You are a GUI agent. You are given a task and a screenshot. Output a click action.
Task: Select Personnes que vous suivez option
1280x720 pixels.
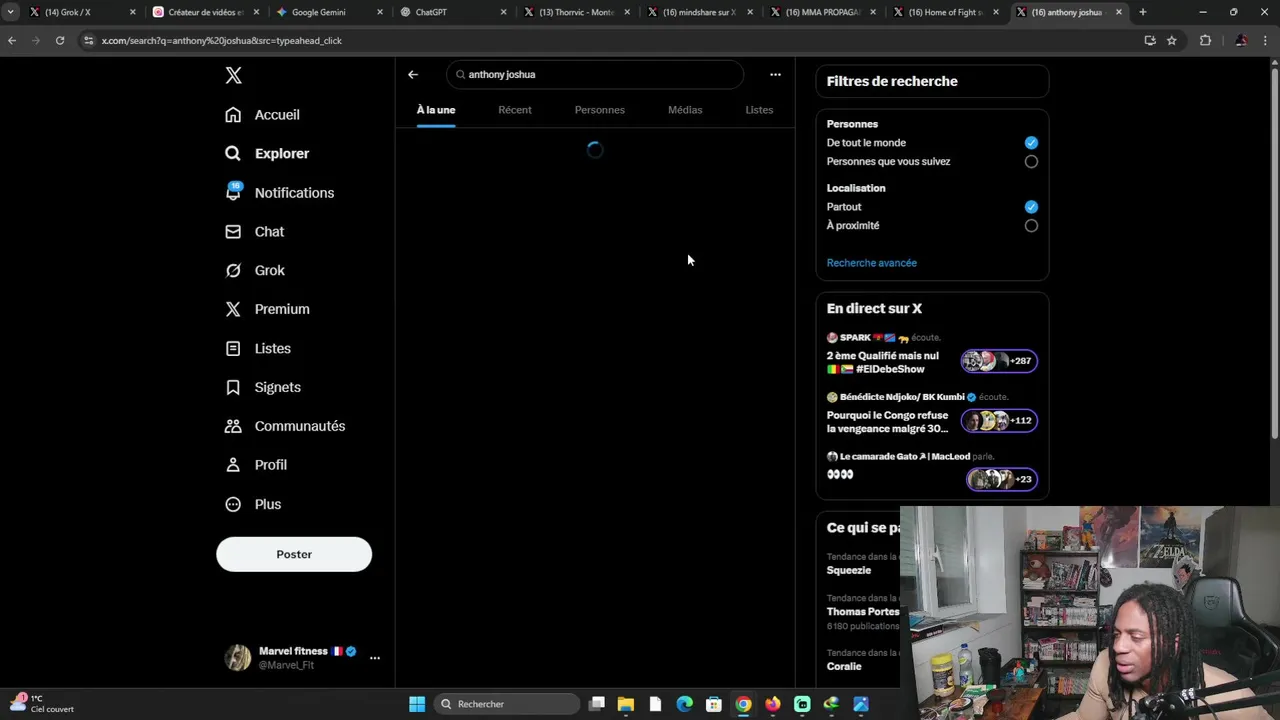point(1031,162)
